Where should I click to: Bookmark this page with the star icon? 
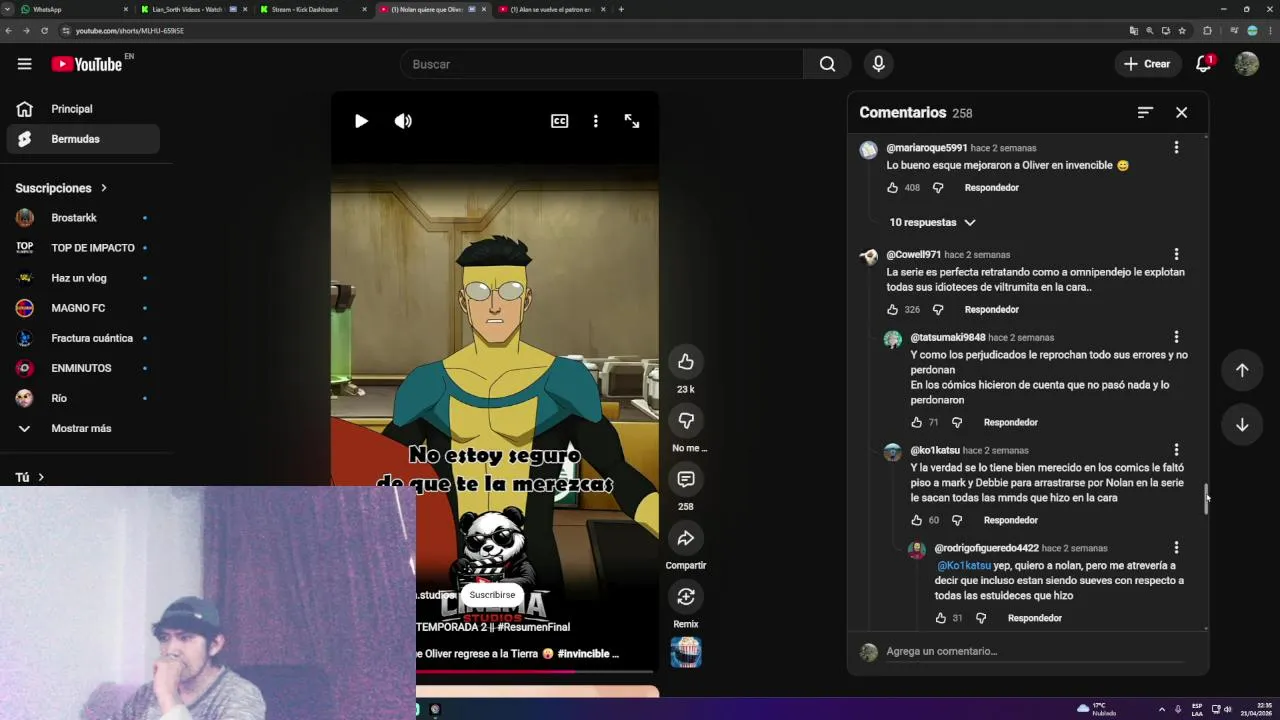coord(1182,31)
